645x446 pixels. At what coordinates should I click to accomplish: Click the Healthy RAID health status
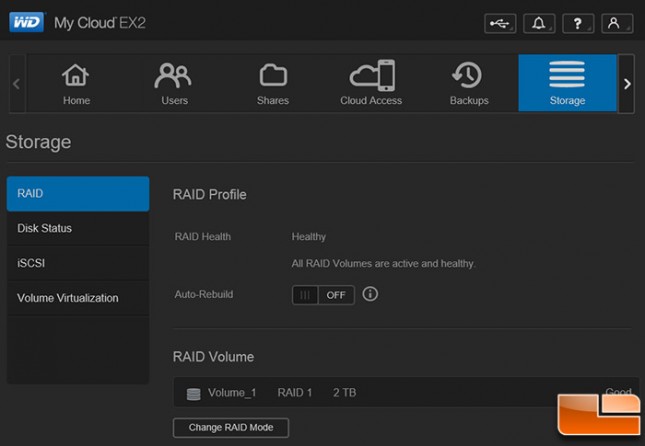click(x=309, y=237)
